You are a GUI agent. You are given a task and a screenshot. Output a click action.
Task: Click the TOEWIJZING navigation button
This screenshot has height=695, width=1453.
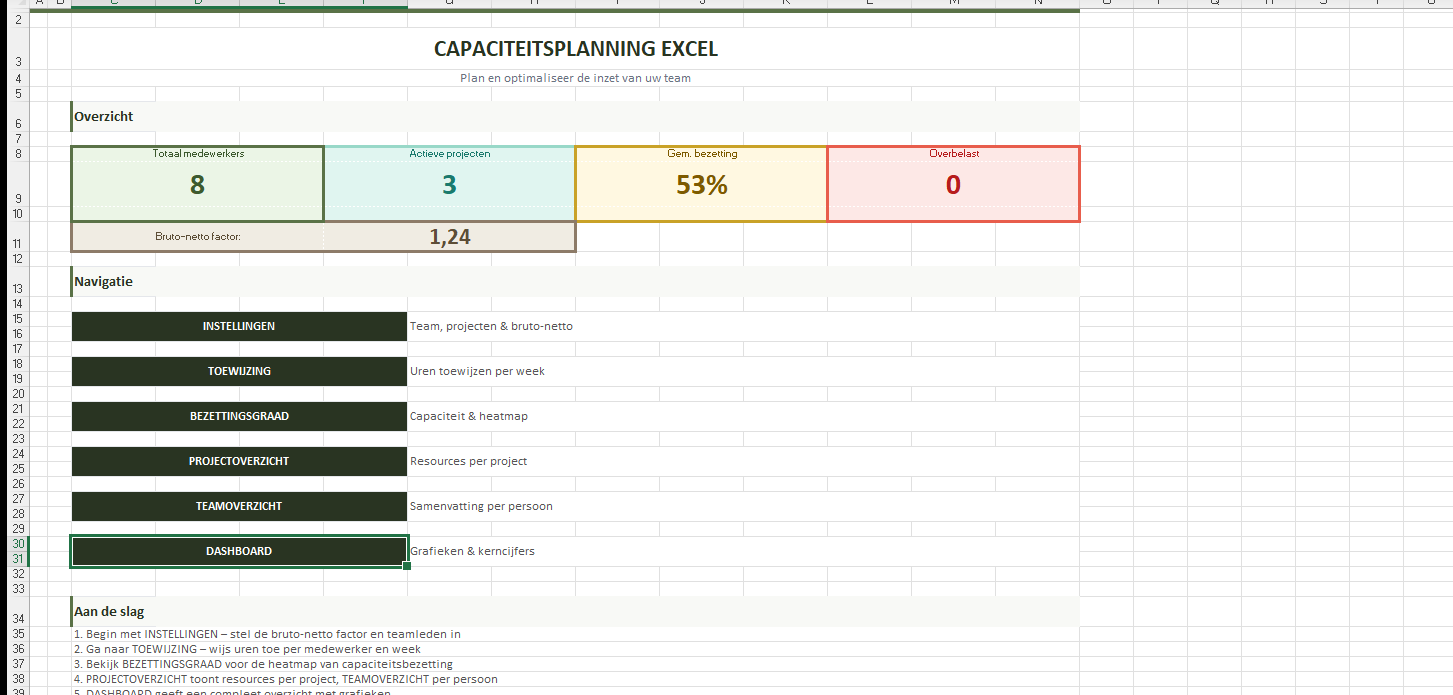tap(239, 371)
